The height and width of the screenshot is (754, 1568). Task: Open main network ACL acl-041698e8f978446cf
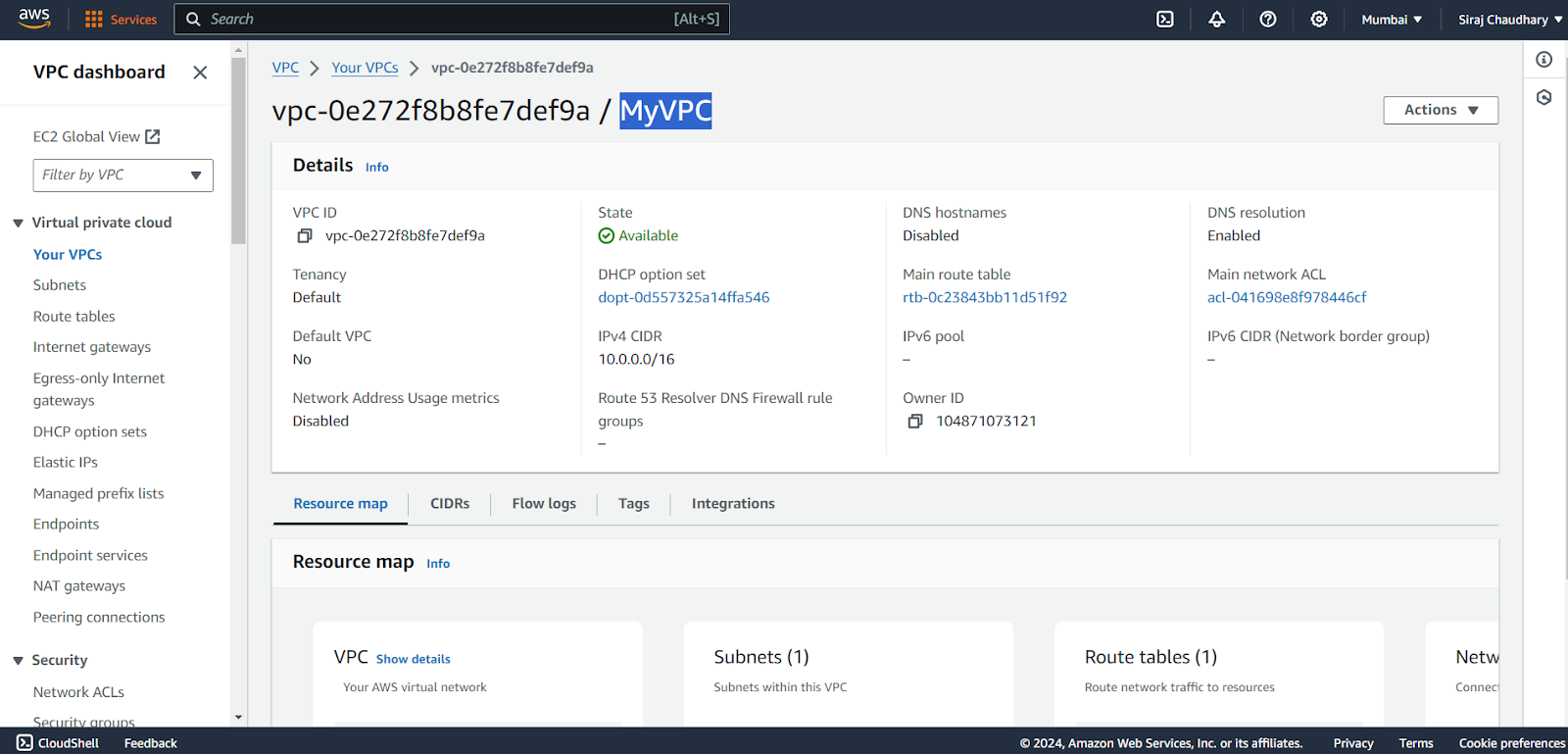pyautogui.click(x=1287, y=298)
